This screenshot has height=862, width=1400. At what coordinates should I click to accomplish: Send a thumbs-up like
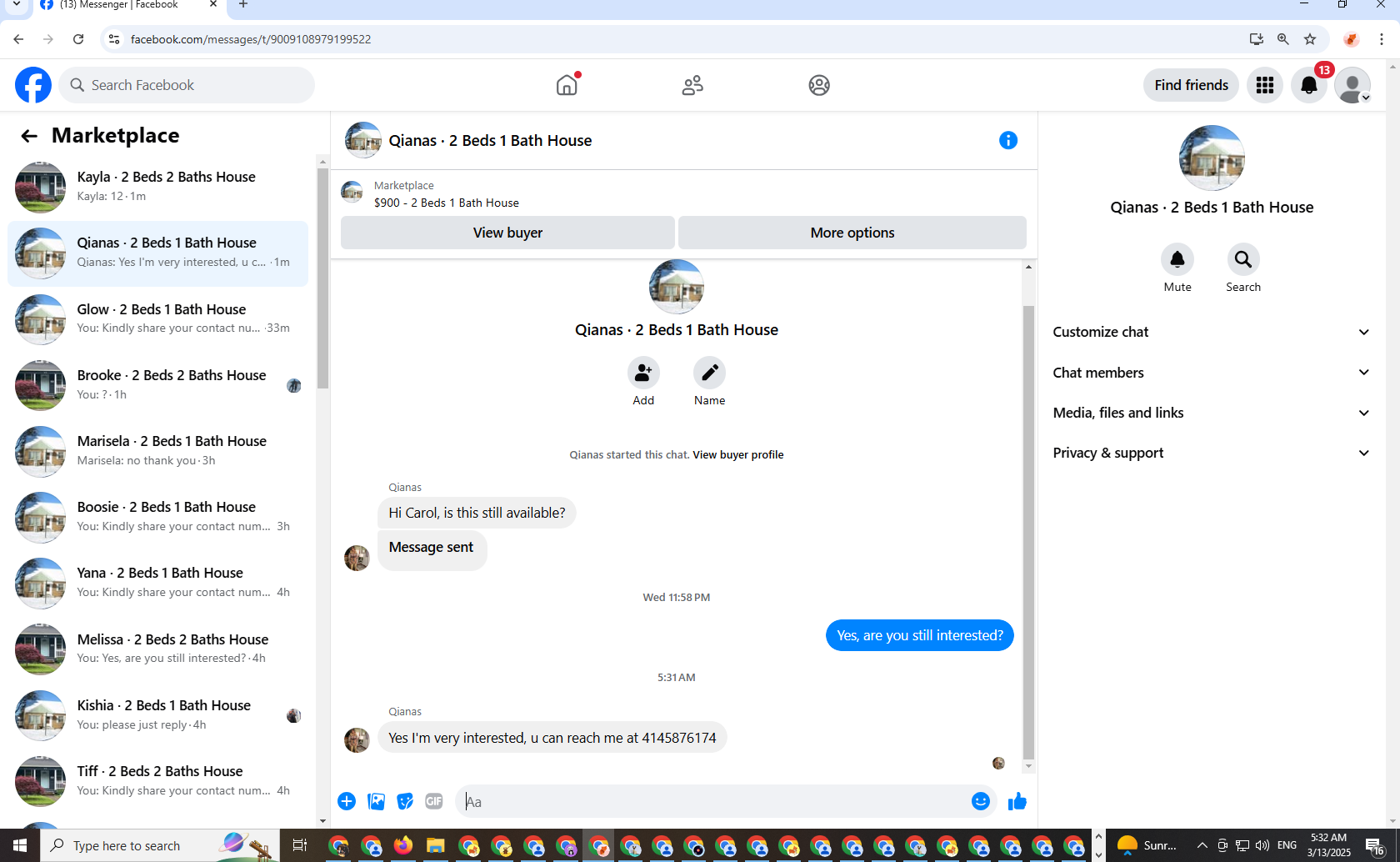1017,801
